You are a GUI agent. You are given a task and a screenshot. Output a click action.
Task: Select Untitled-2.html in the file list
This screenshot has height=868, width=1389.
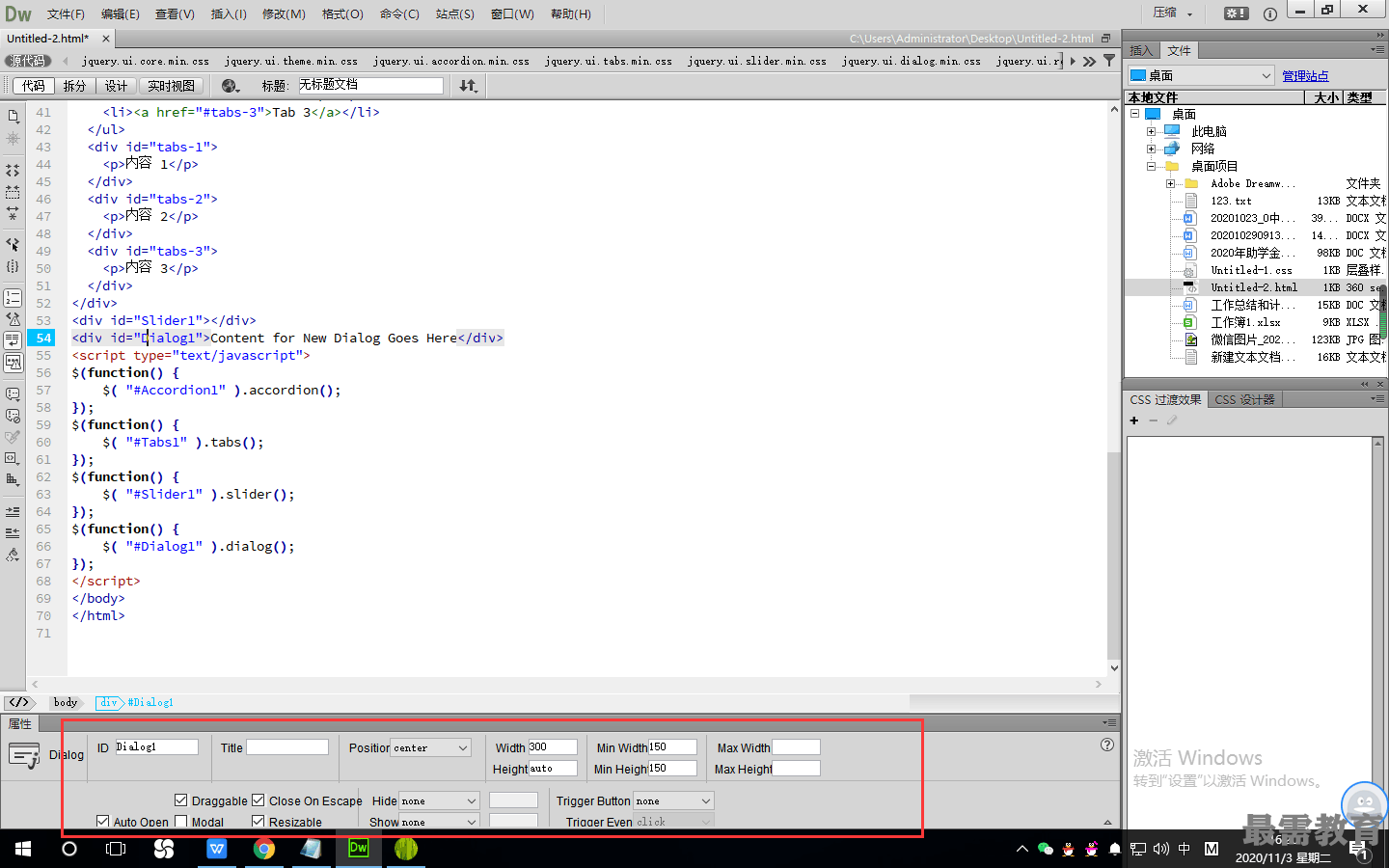coord(1254,287)
